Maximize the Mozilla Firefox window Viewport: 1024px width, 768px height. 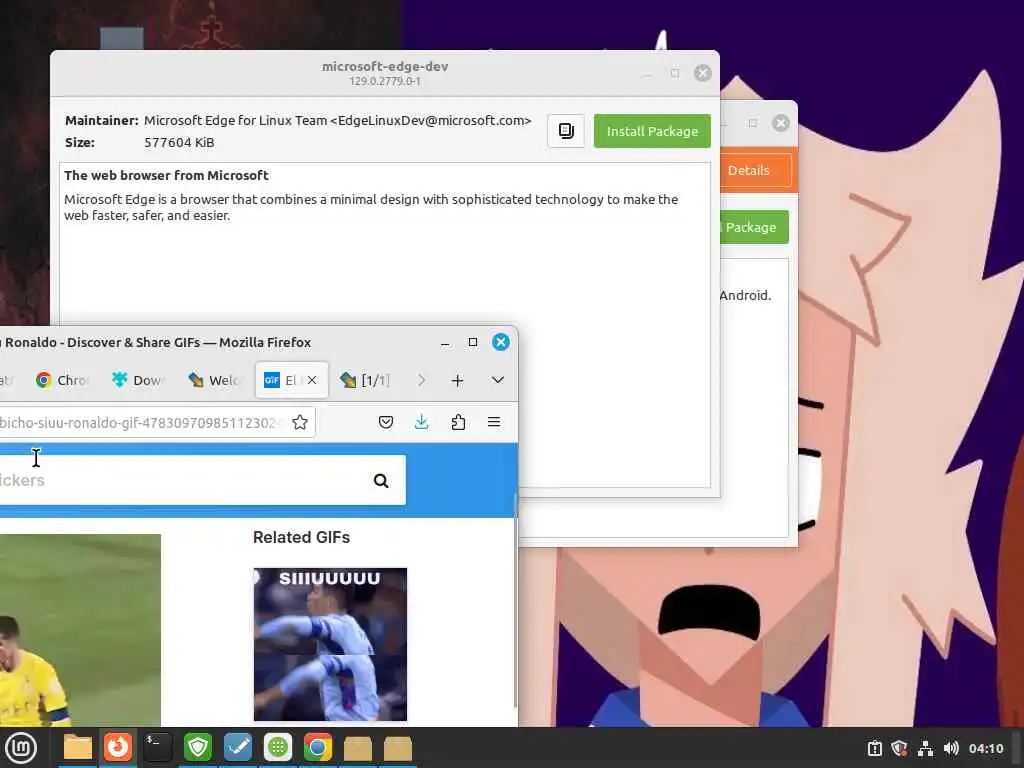click(473, 342)
